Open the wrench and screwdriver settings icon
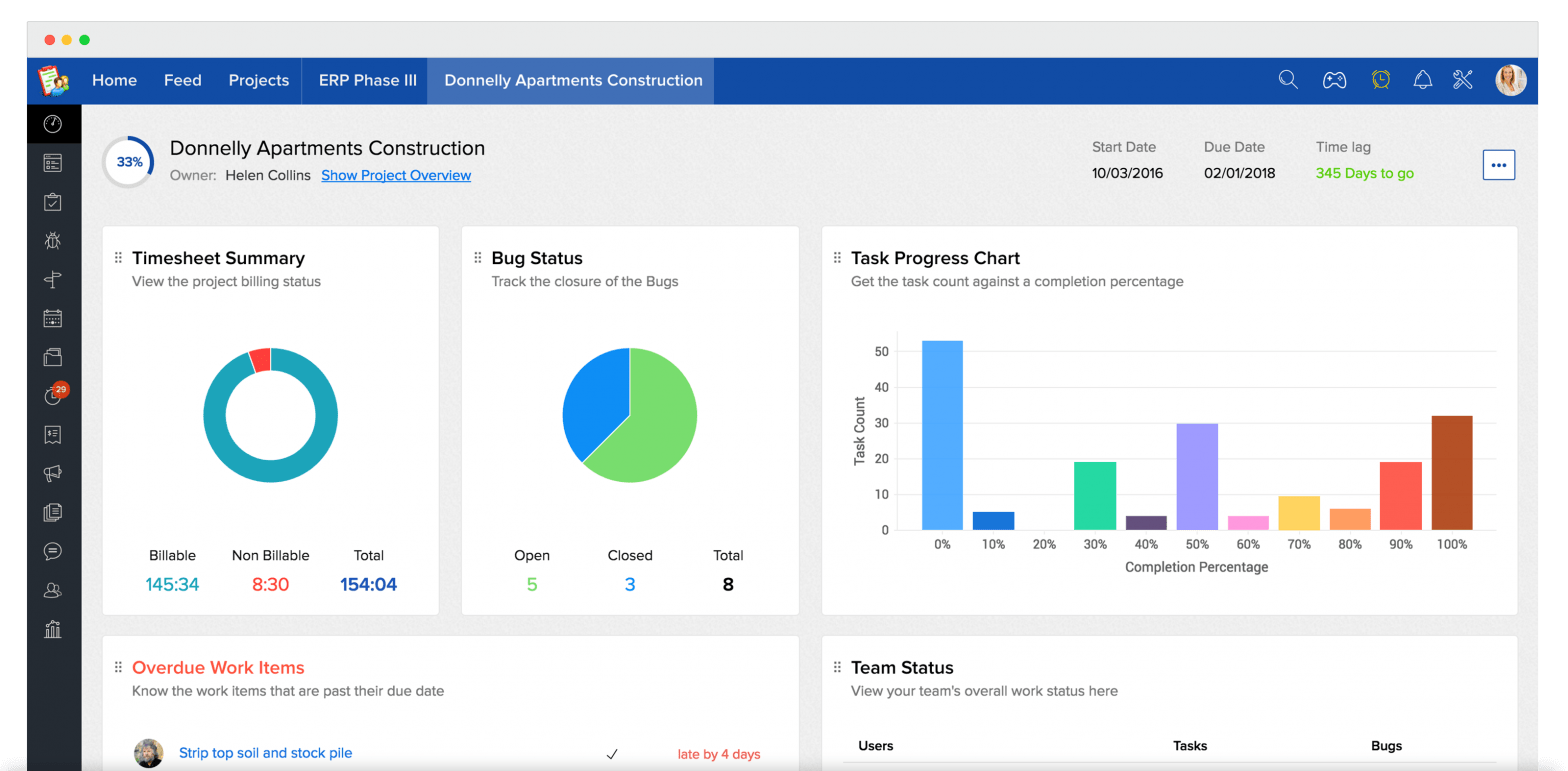 [1463, 80]
